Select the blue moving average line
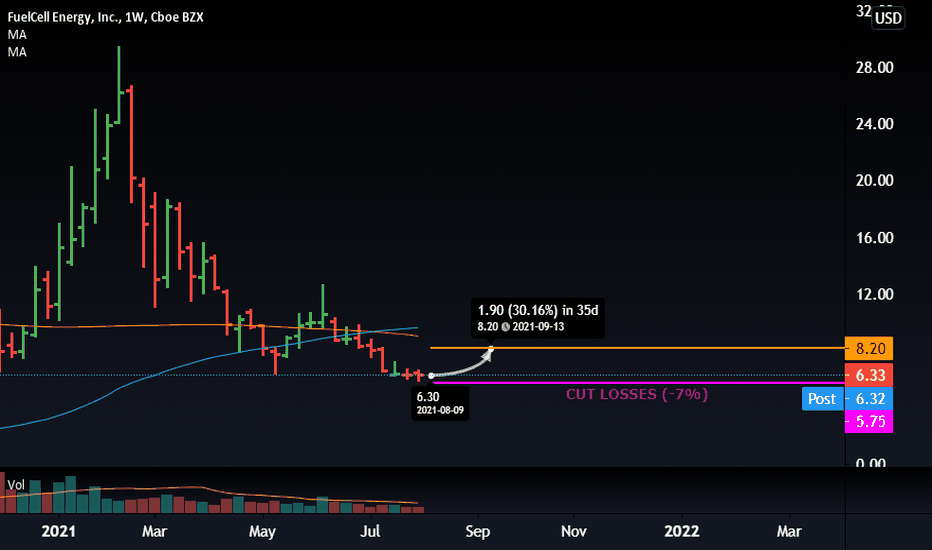This screenshot has height=550, width=932. click(208, 359)
